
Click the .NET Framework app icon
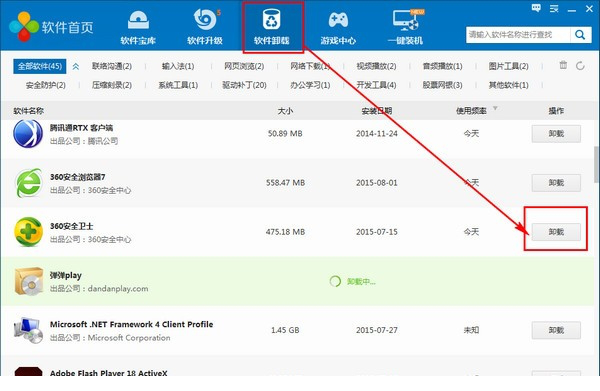tap(28, 330)
